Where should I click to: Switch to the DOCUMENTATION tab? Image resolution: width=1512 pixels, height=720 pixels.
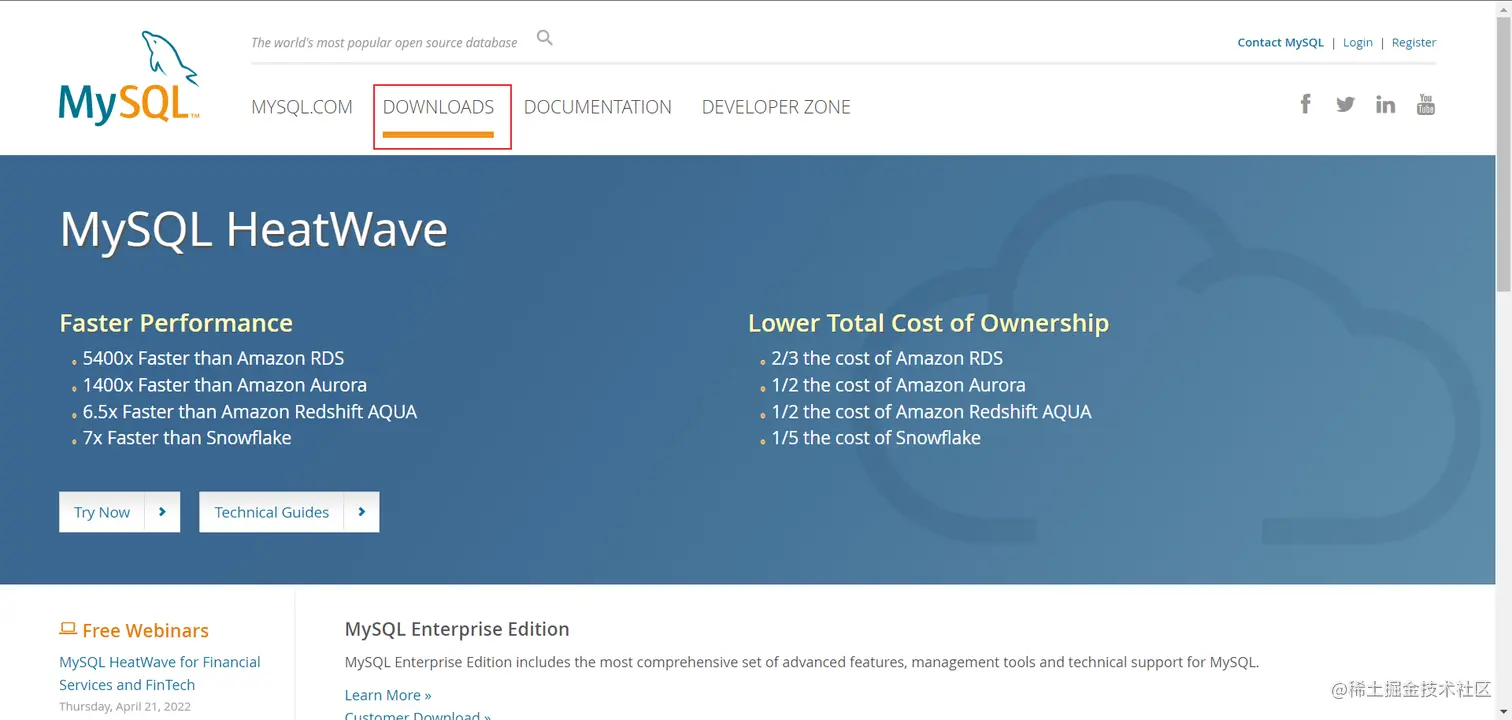598,107
